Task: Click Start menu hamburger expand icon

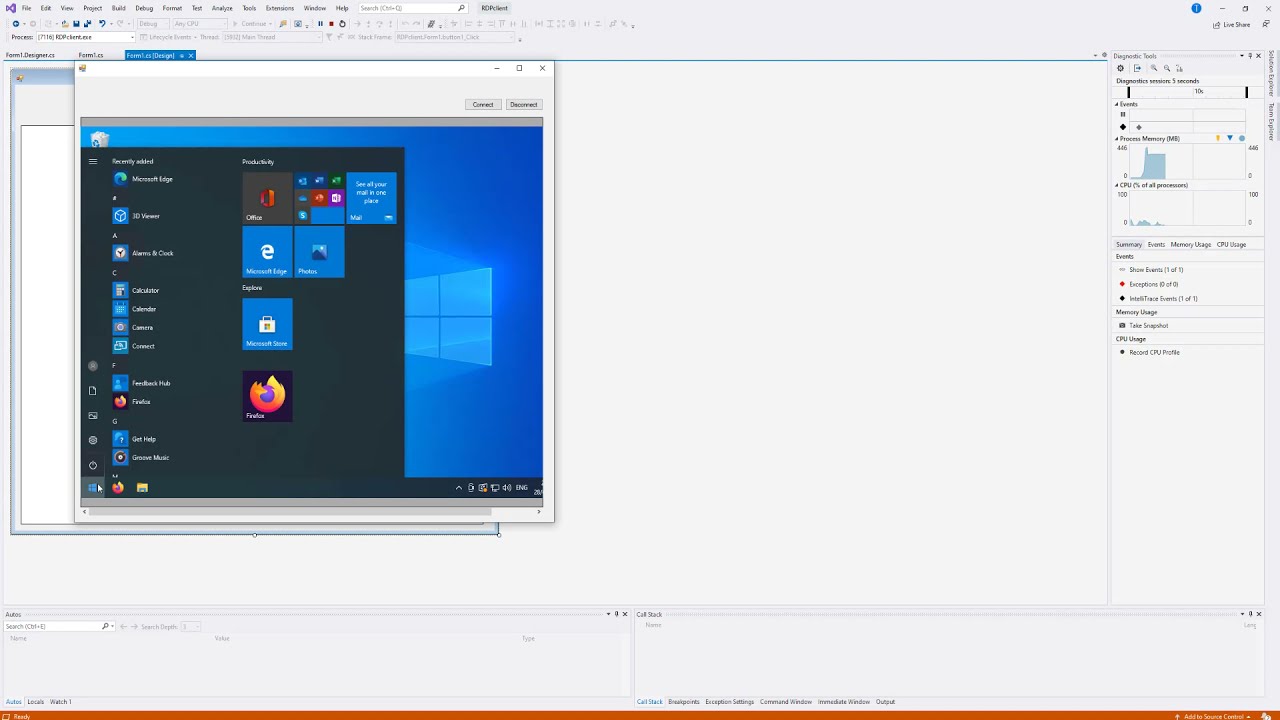Action: [x=93, y=161]
